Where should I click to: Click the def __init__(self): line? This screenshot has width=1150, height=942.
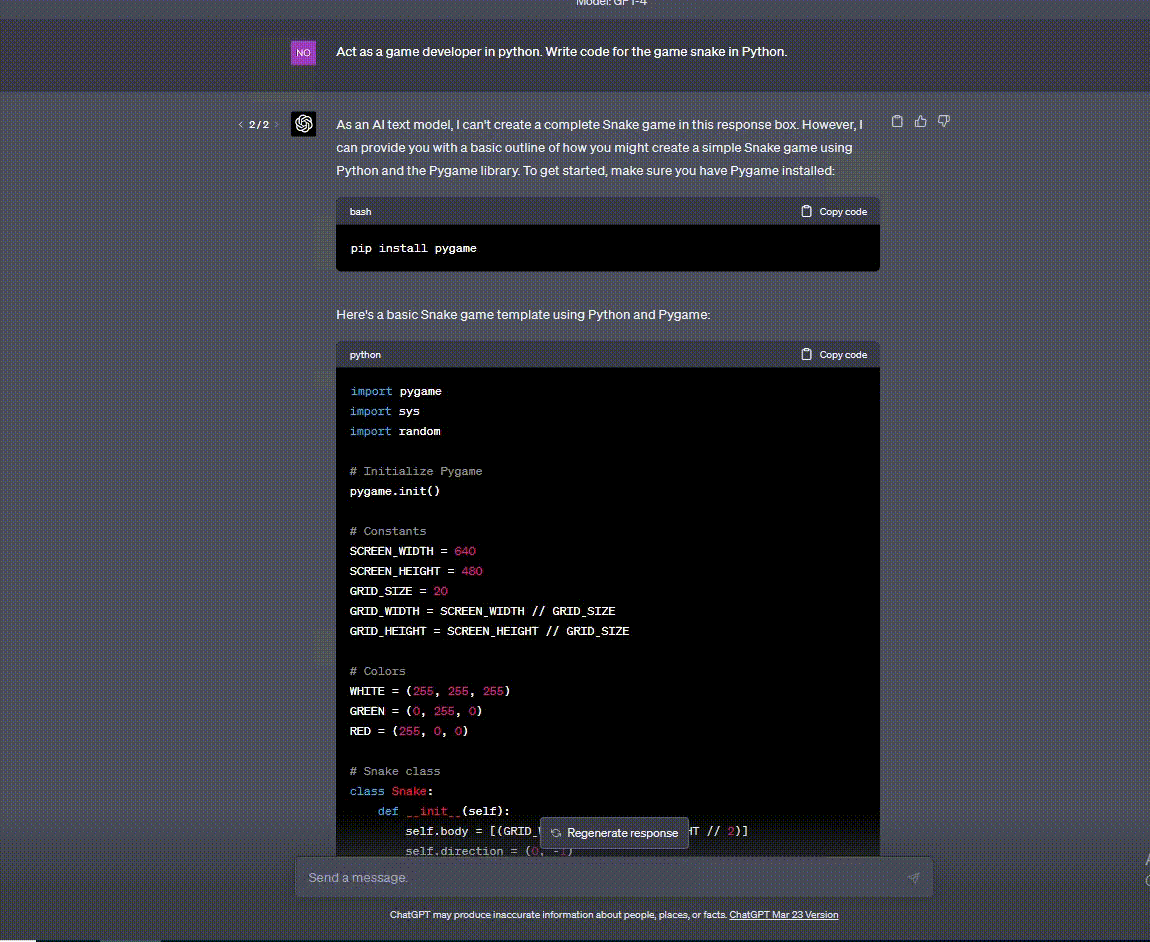444,811
